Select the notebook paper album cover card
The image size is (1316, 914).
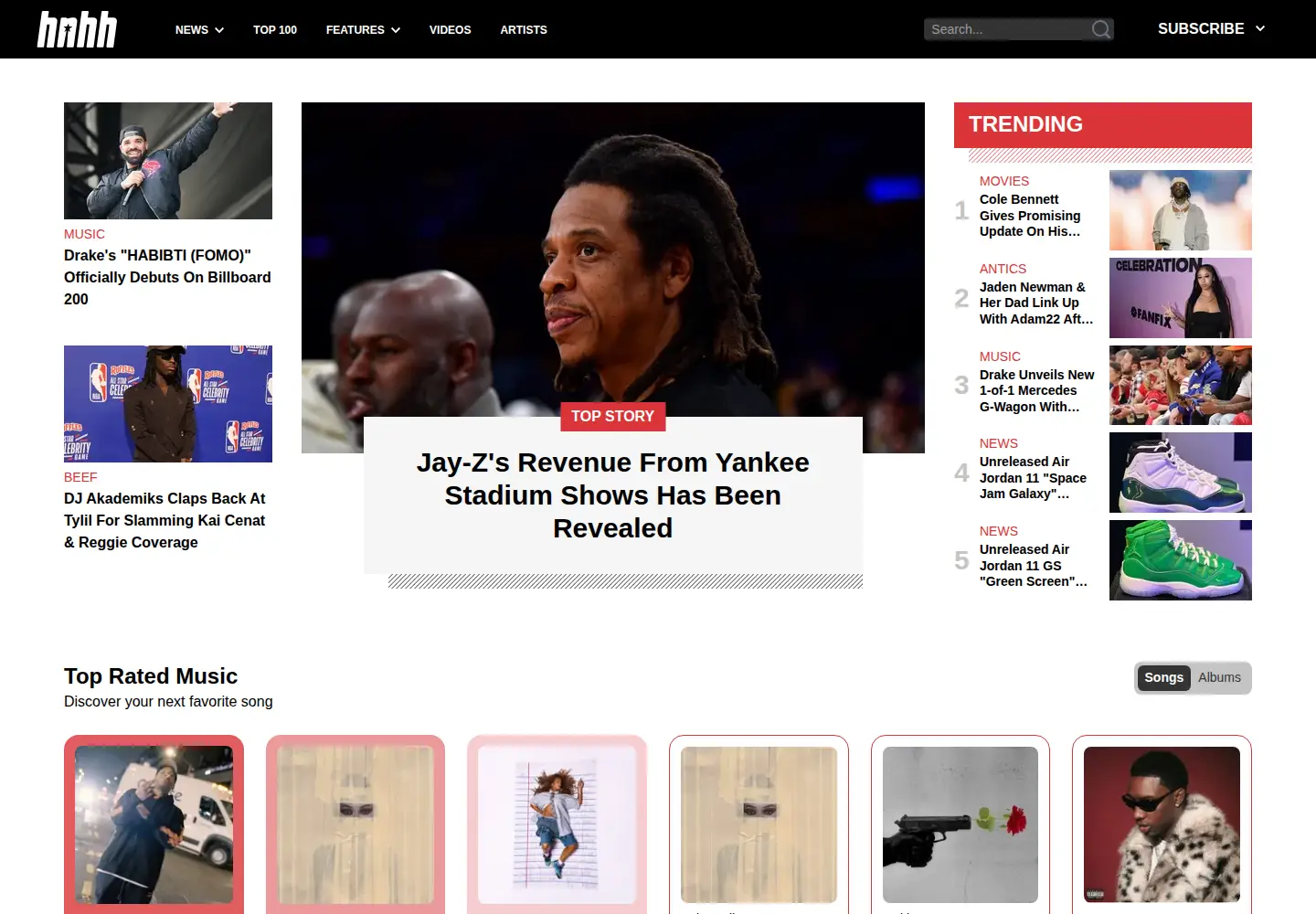pos(557,824)
